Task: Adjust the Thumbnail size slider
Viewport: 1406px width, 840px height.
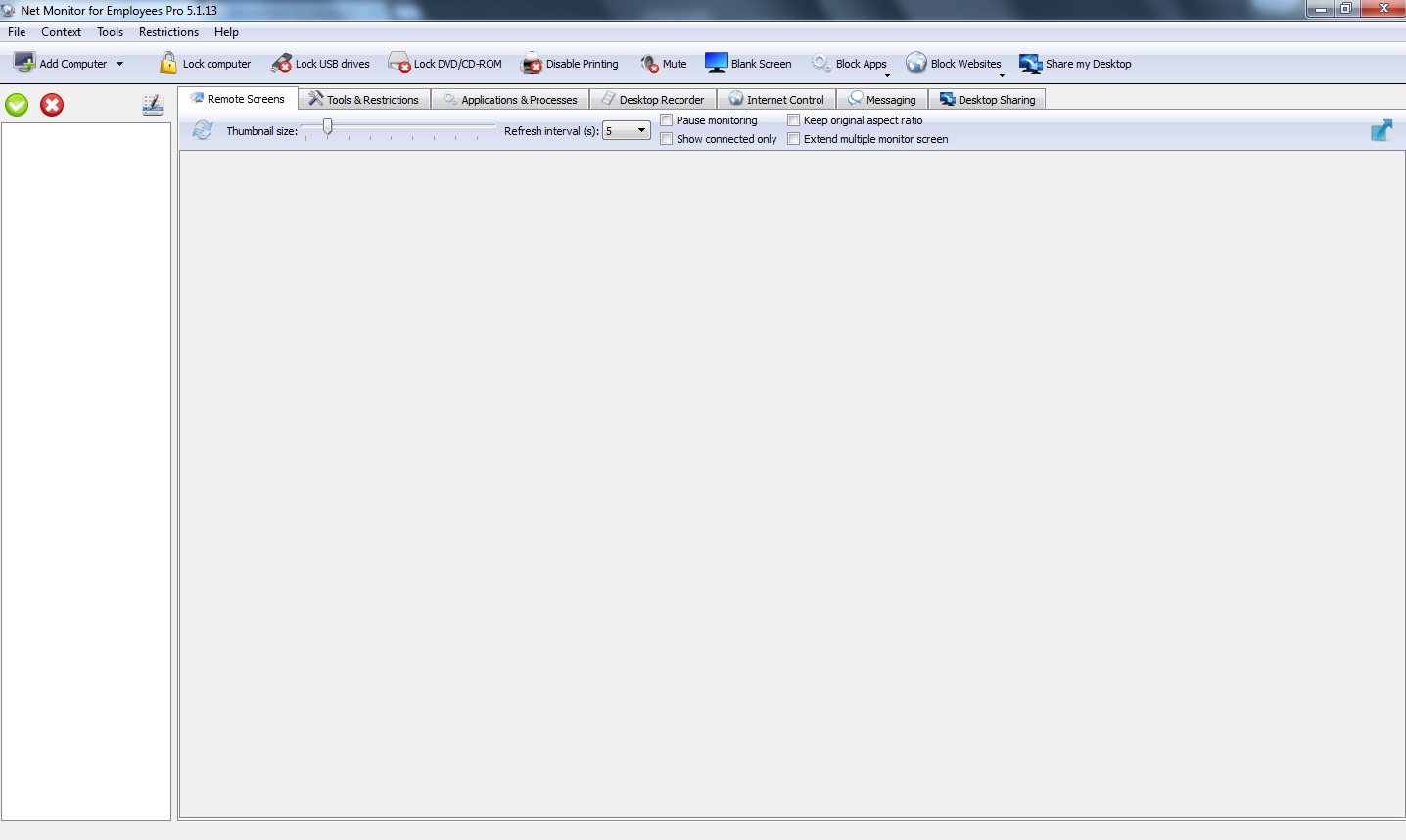Action: (327, 127)
